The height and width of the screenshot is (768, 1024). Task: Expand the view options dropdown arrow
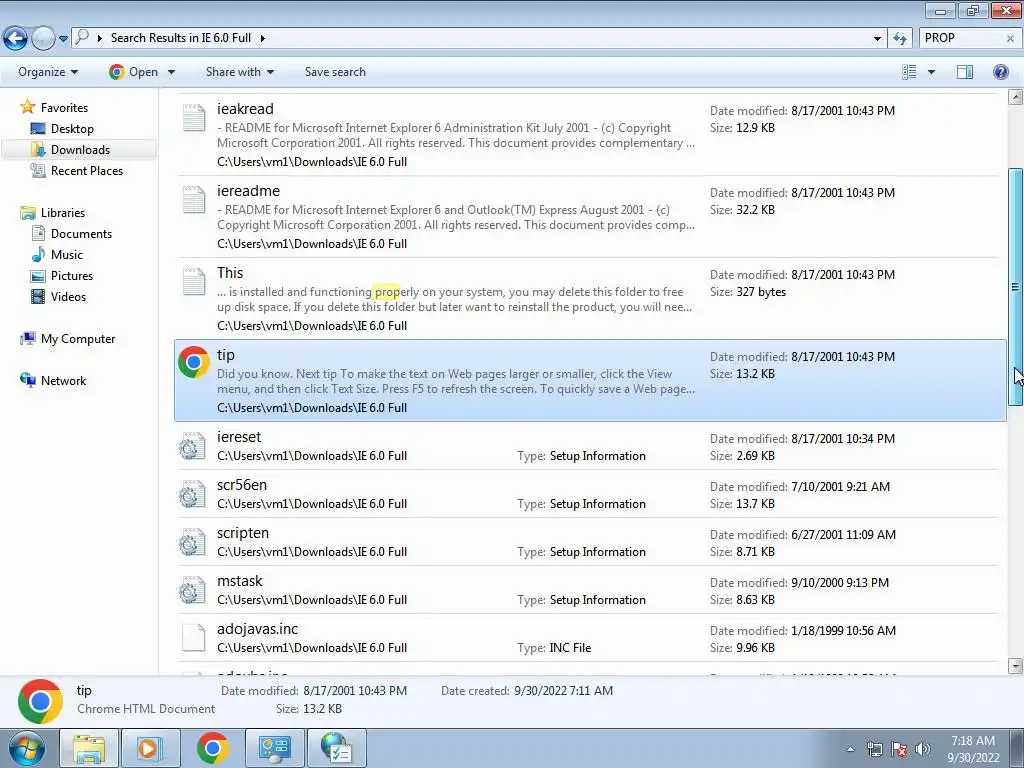931,72
